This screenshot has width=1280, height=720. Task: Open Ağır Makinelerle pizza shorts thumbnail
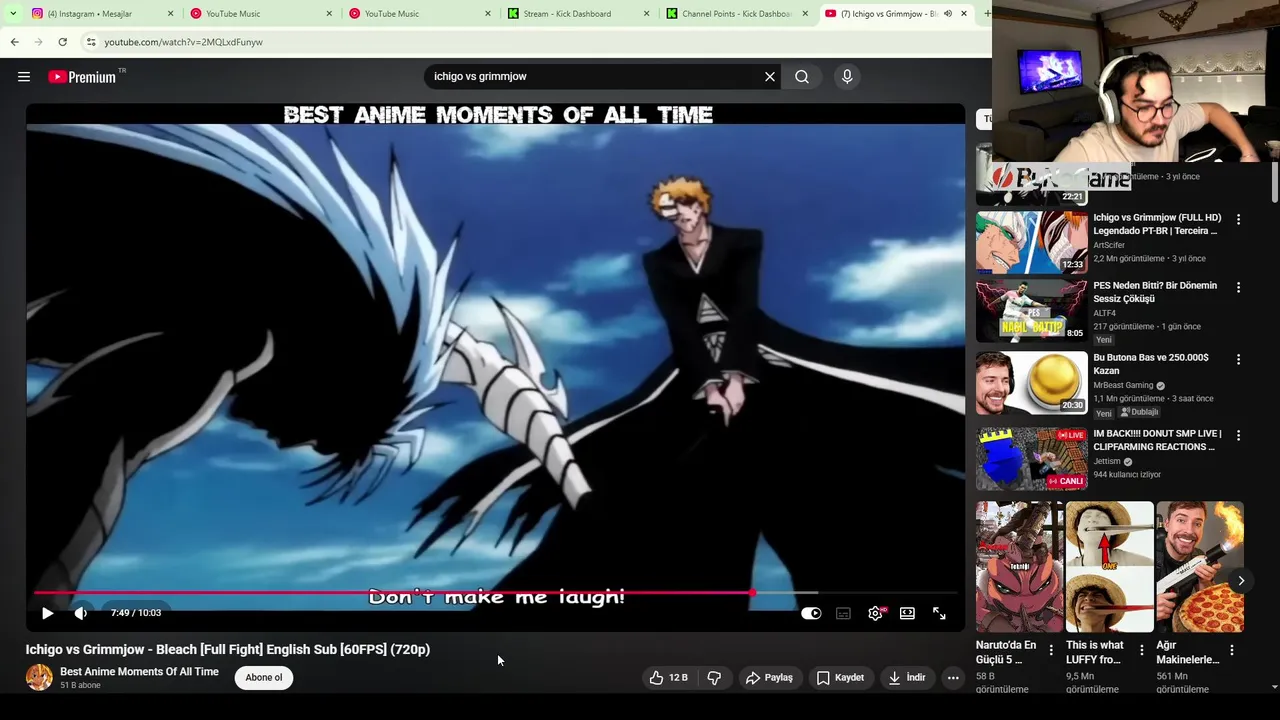click(1200, 567)
